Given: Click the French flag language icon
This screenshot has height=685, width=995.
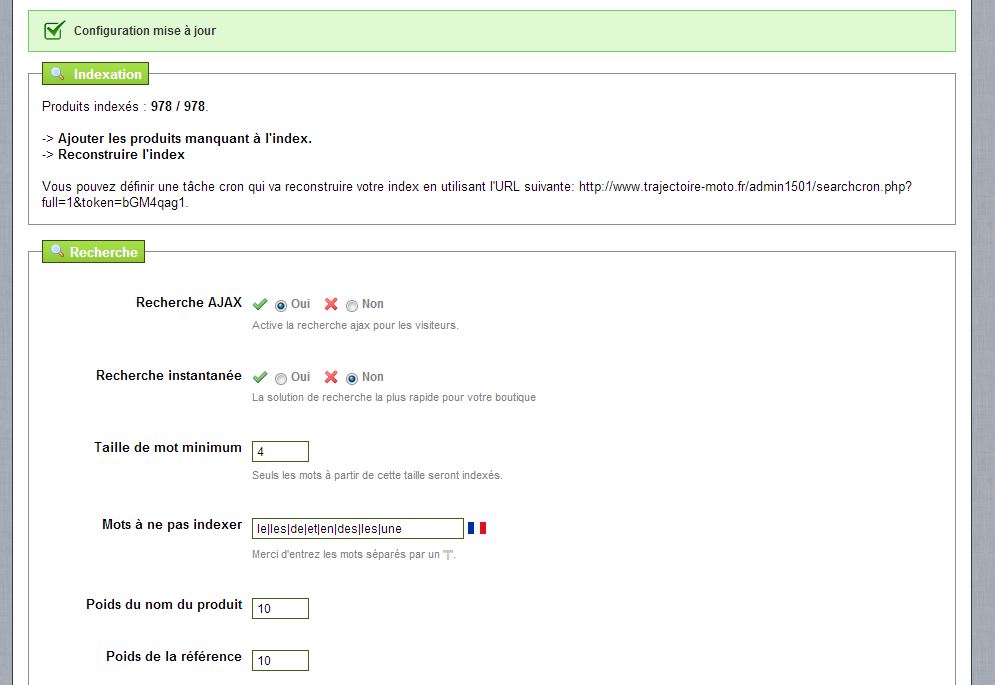Looking at the screenshot, I should (477, 528).
